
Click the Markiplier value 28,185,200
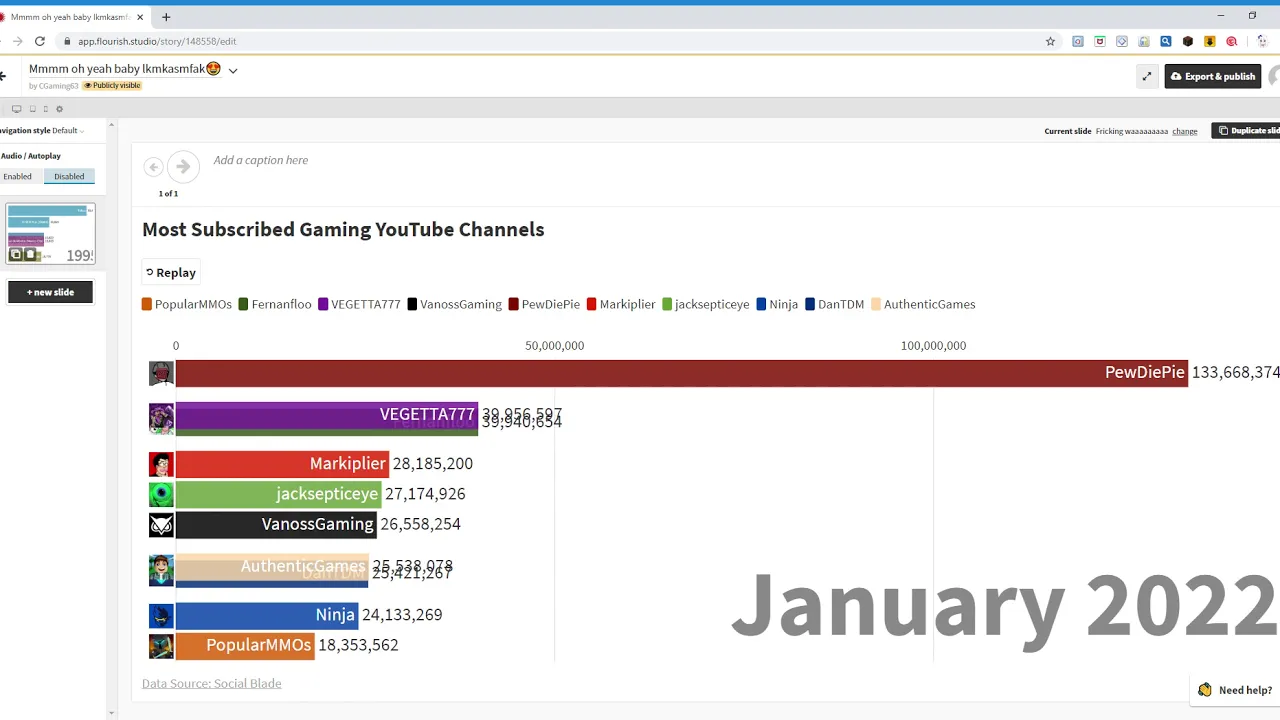click(433, 464)
